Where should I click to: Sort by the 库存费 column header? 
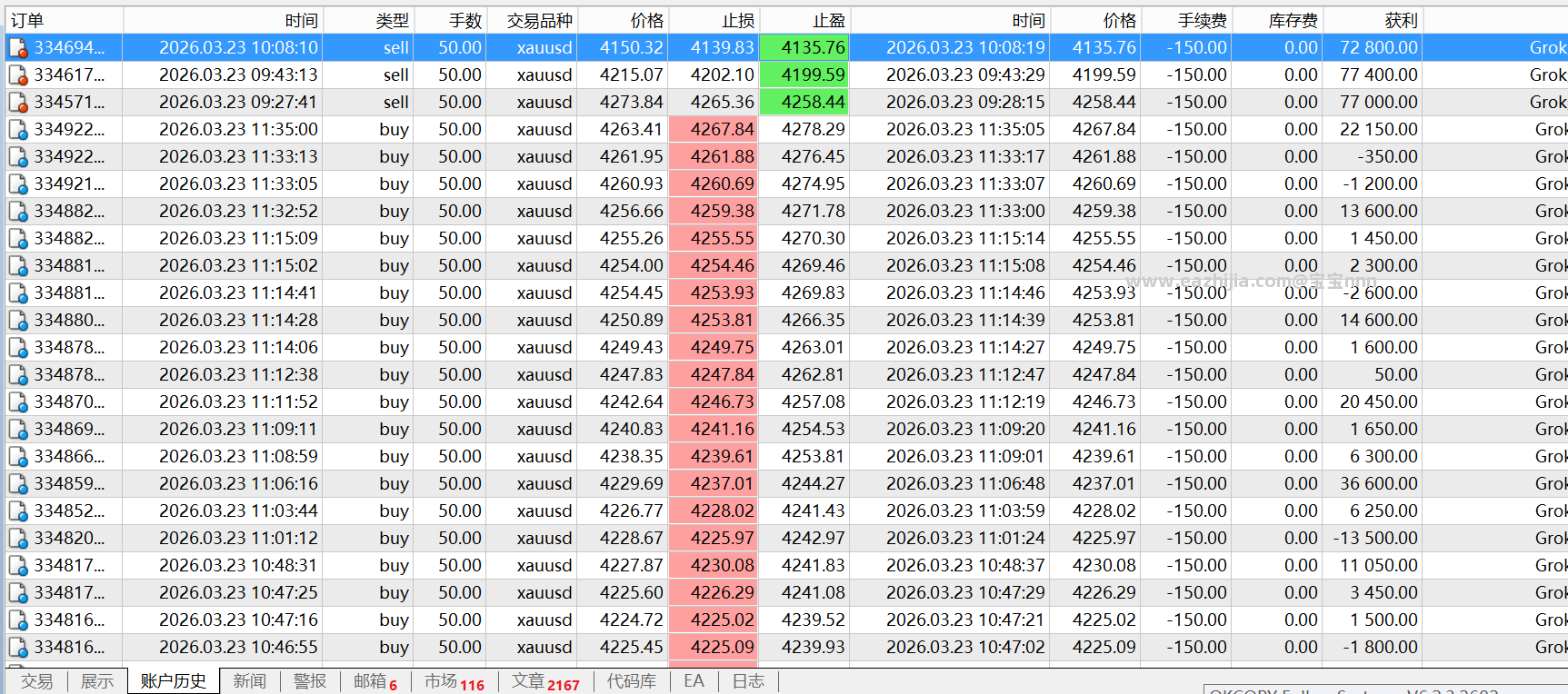pos(1277,20)
